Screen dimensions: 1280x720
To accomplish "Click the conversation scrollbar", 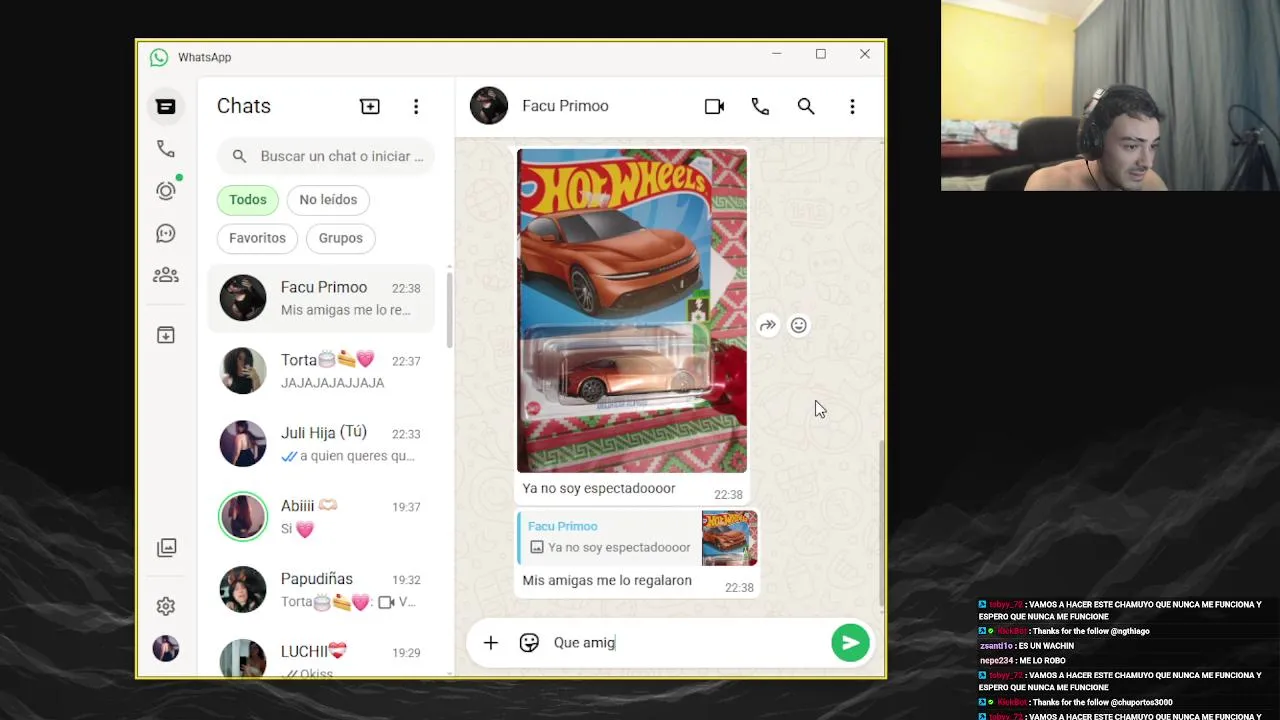I will click(881, 522).
